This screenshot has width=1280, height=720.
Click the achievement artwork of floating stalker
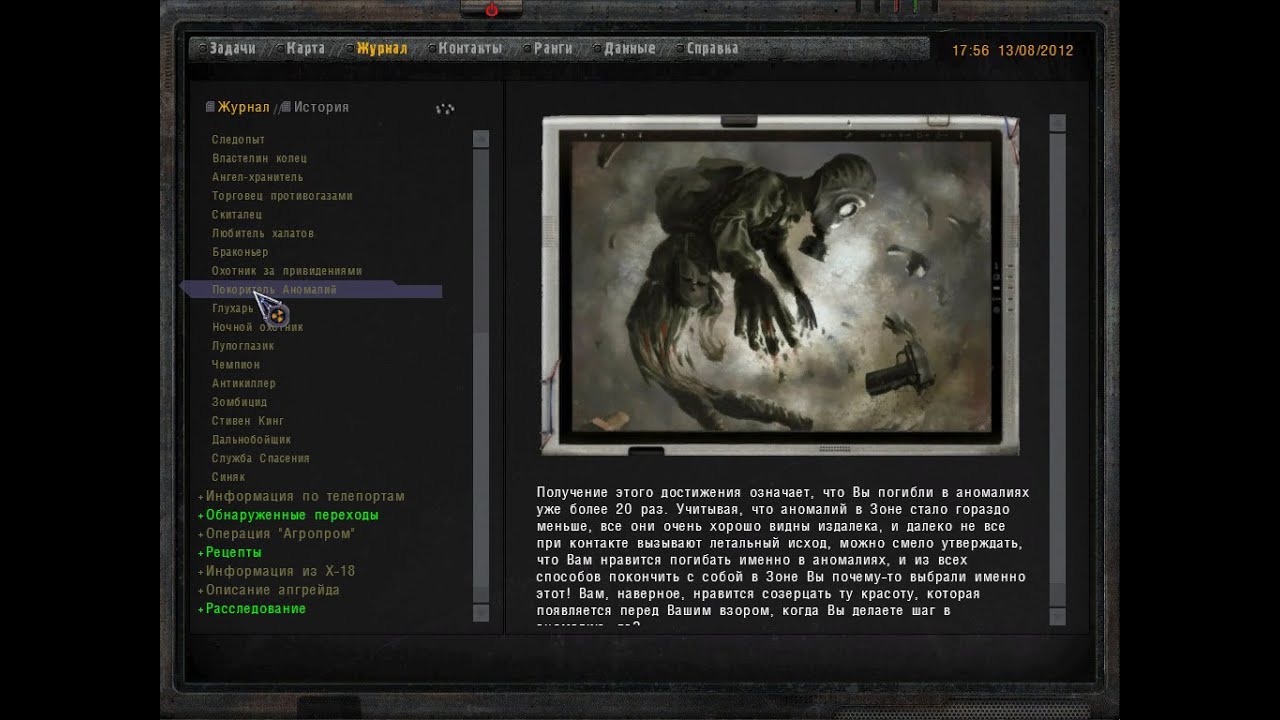[780, 285]
